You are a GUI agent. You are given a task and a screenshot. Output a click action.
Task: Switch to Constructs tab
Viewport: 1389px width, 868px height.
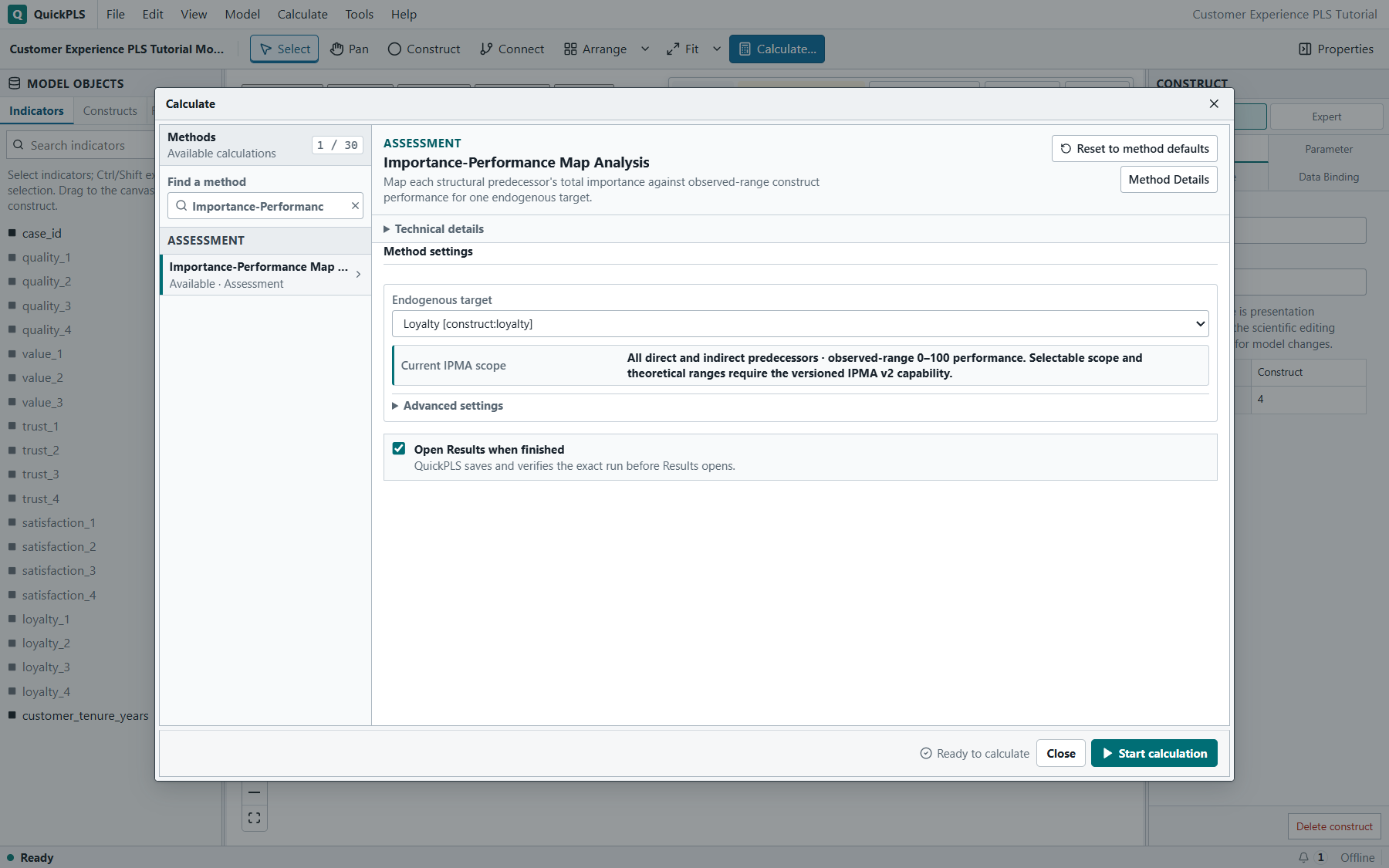point(110,110)
